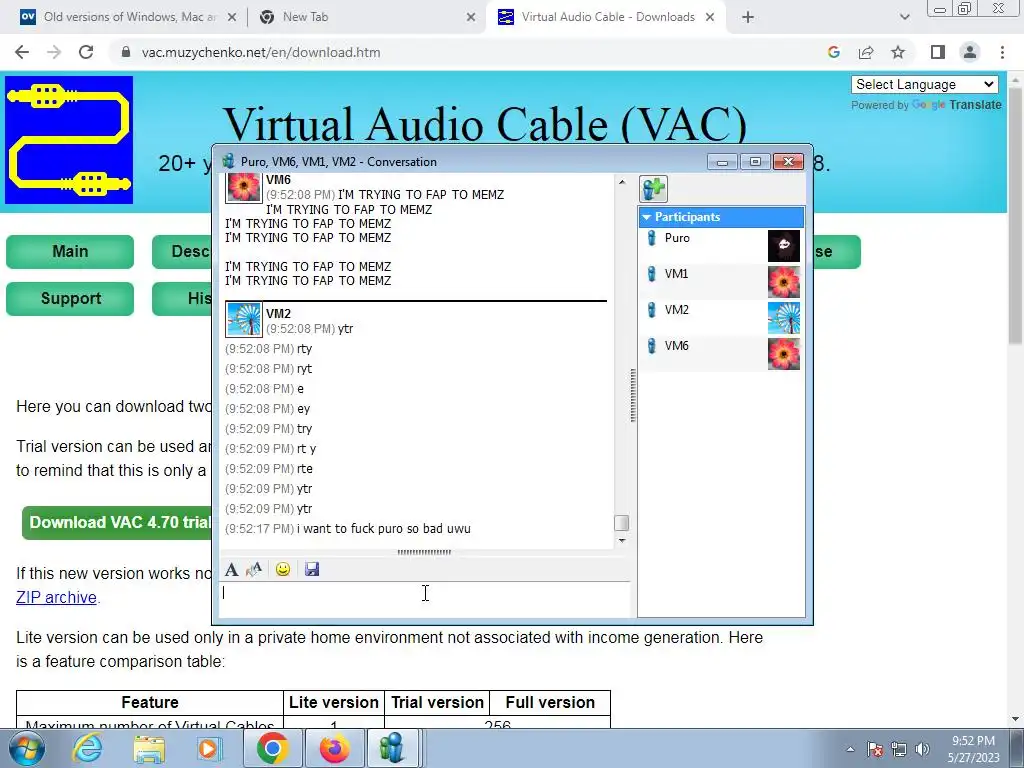Show hidden tray icons arrow
This screenshot has height=768, width=1024.
pyautogui.click(x=850, y=749)
